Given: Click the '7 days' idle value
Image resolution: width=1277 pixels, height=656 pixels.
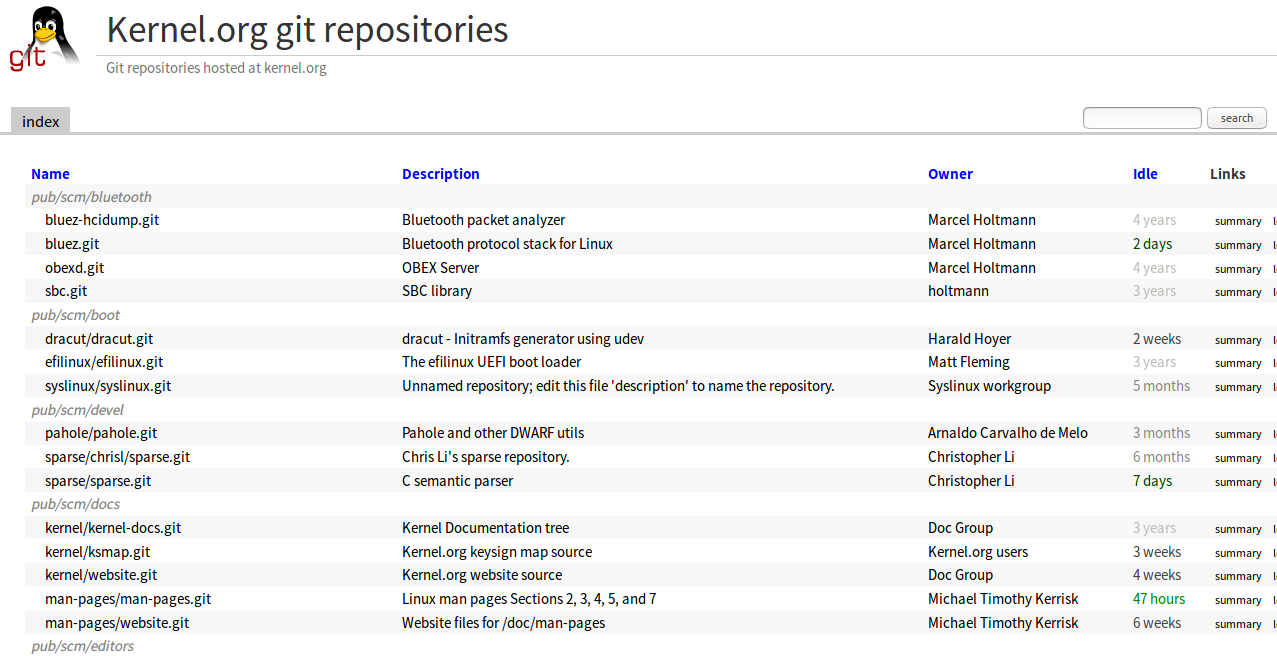Looking at the screenshot, I should 1152,481.
